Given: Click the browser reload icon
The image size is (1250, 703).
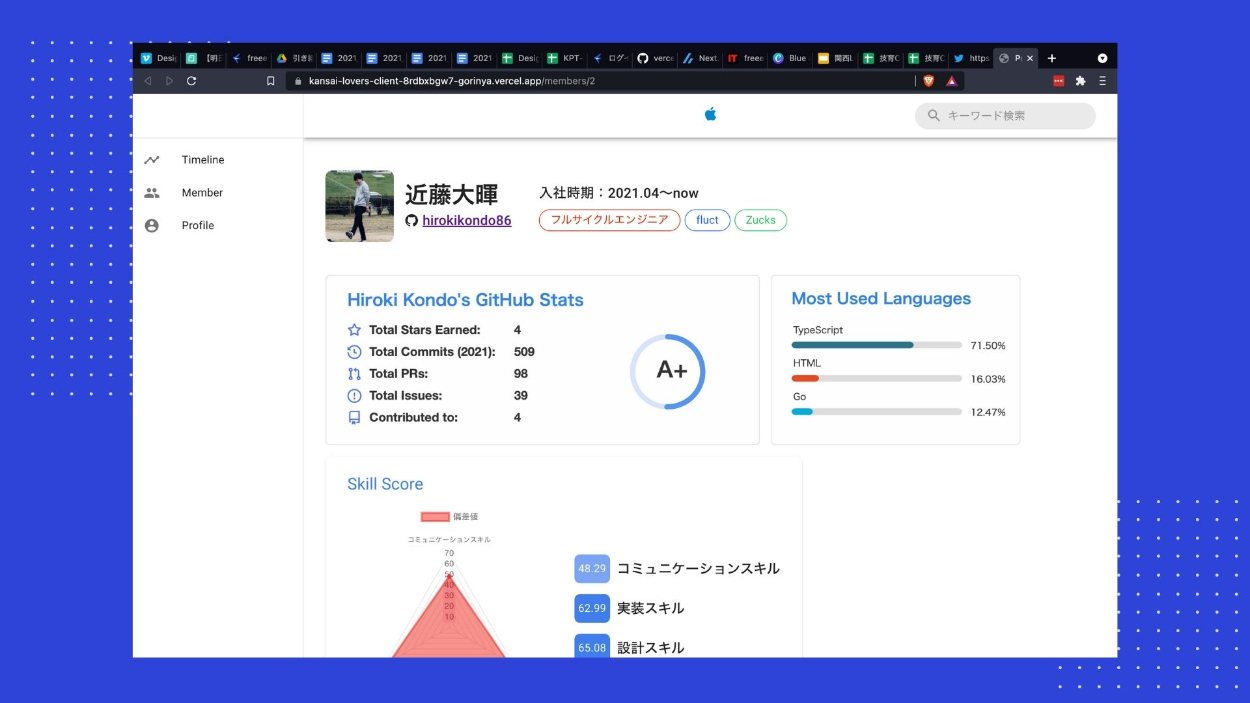Looking at the screenshot, I should pyautogui.click(x=192, y=81).
